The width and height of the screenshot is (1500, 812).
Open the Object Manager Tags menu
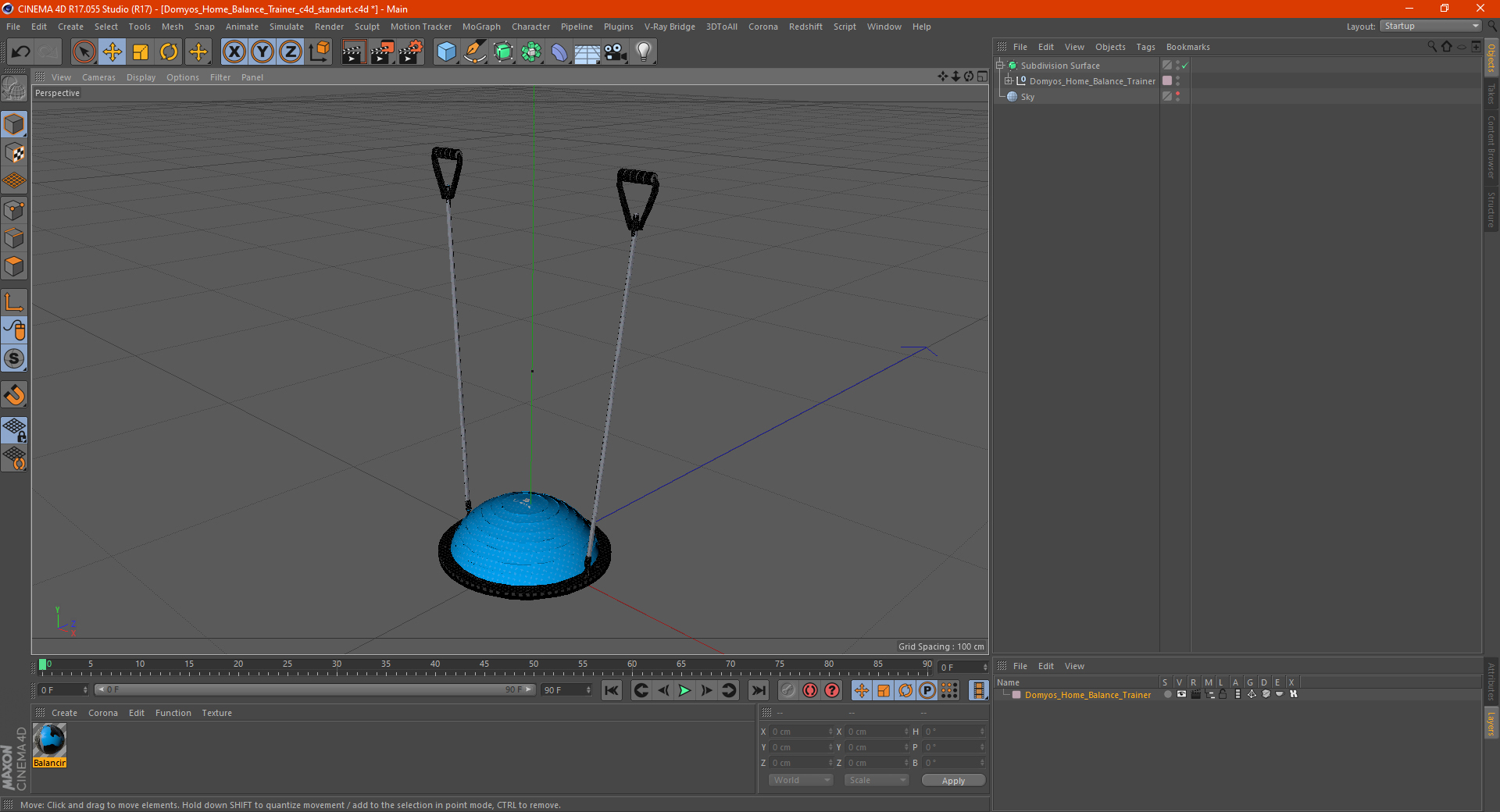pyautogui.click(x=1145, y=47)
